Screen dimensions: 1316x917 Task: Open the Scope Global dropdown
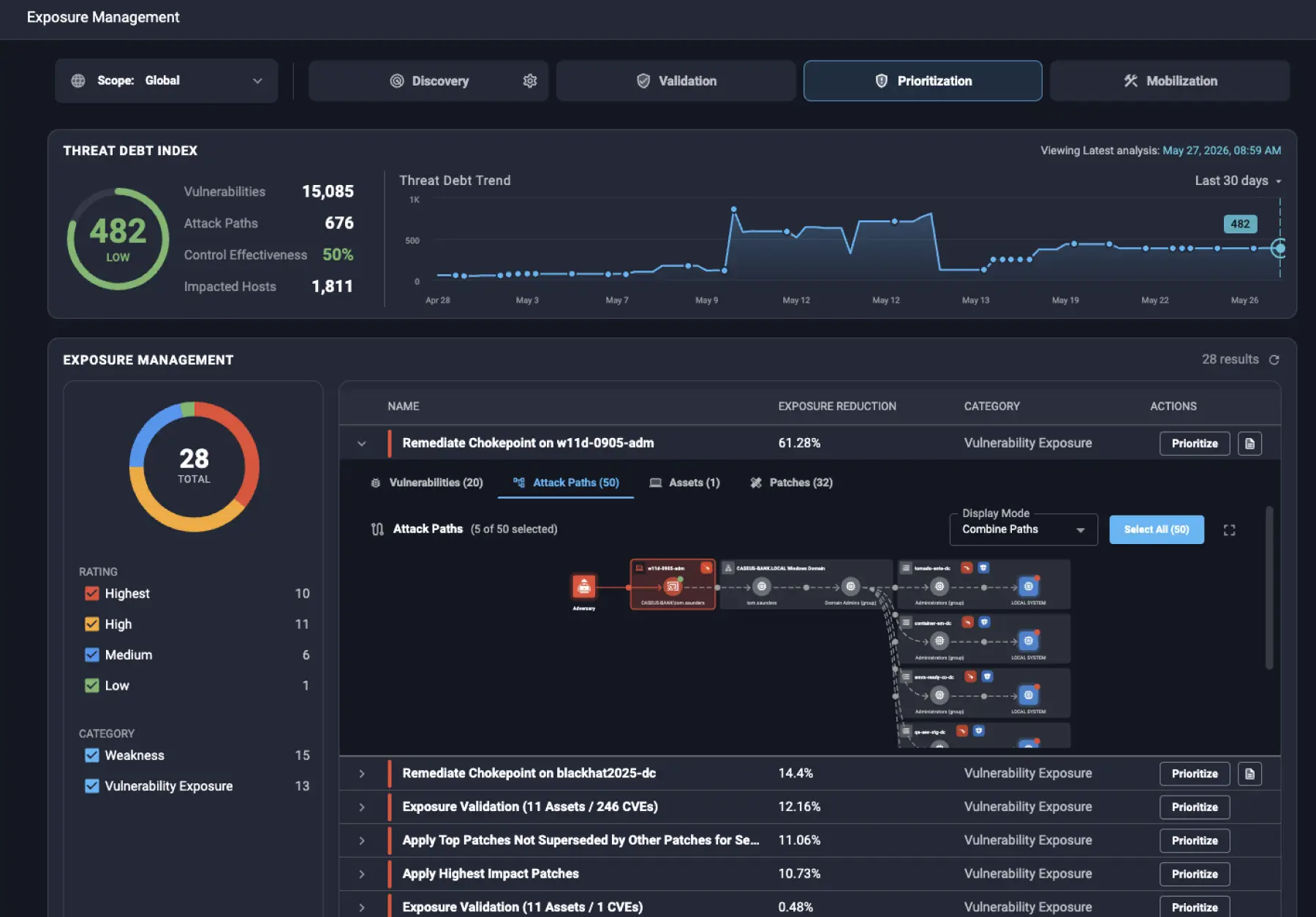167,81
